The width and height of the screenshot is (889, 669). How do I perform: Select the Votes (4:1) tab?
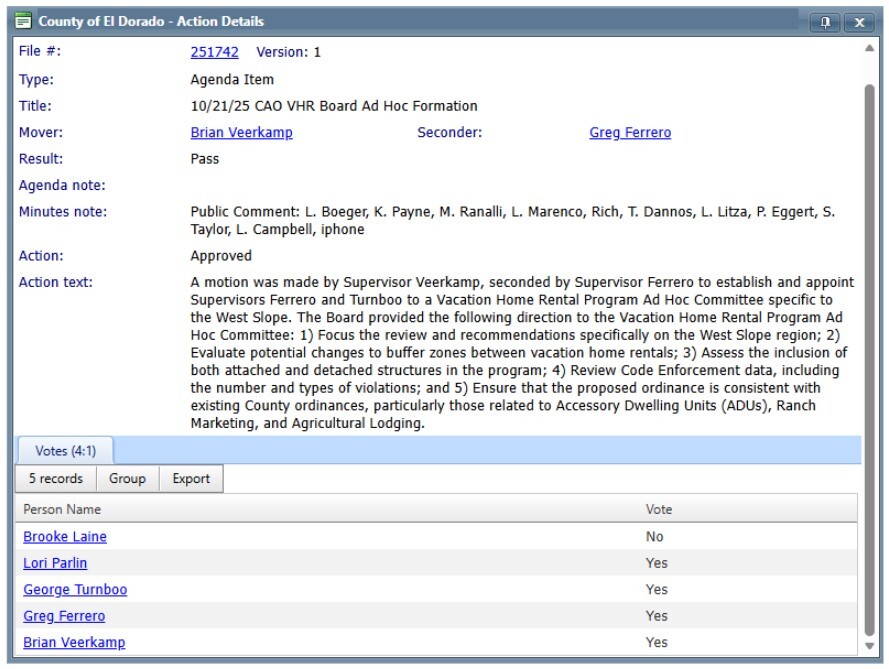pyautogui.click(x=65, y=451)
